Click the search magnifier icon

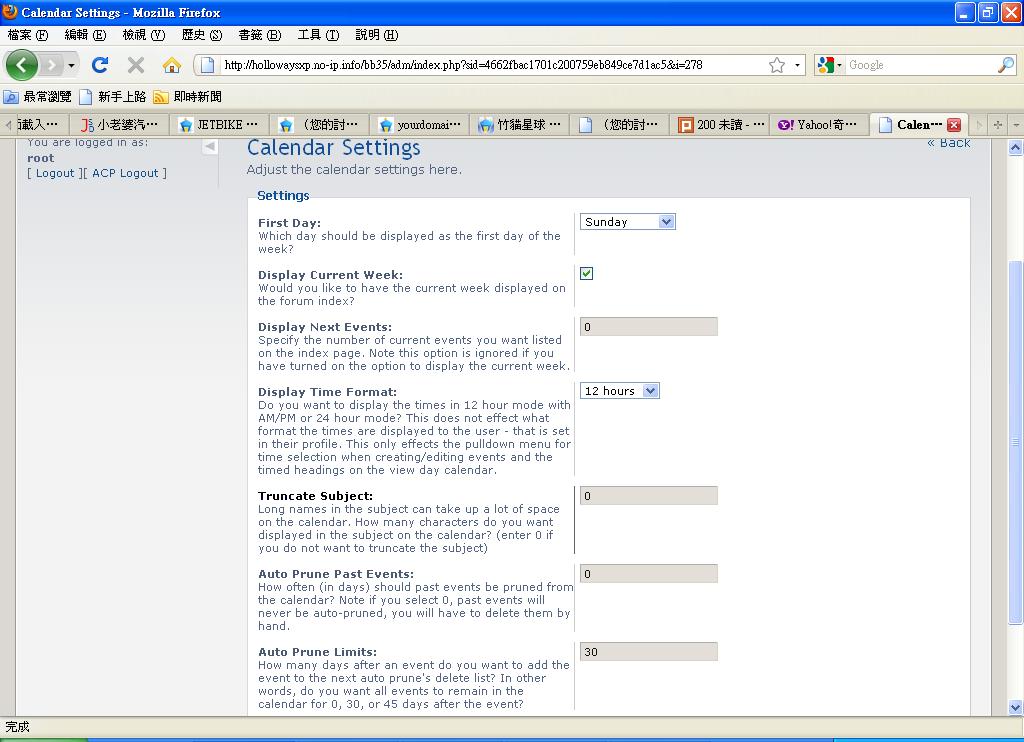tap(1006, 65)
